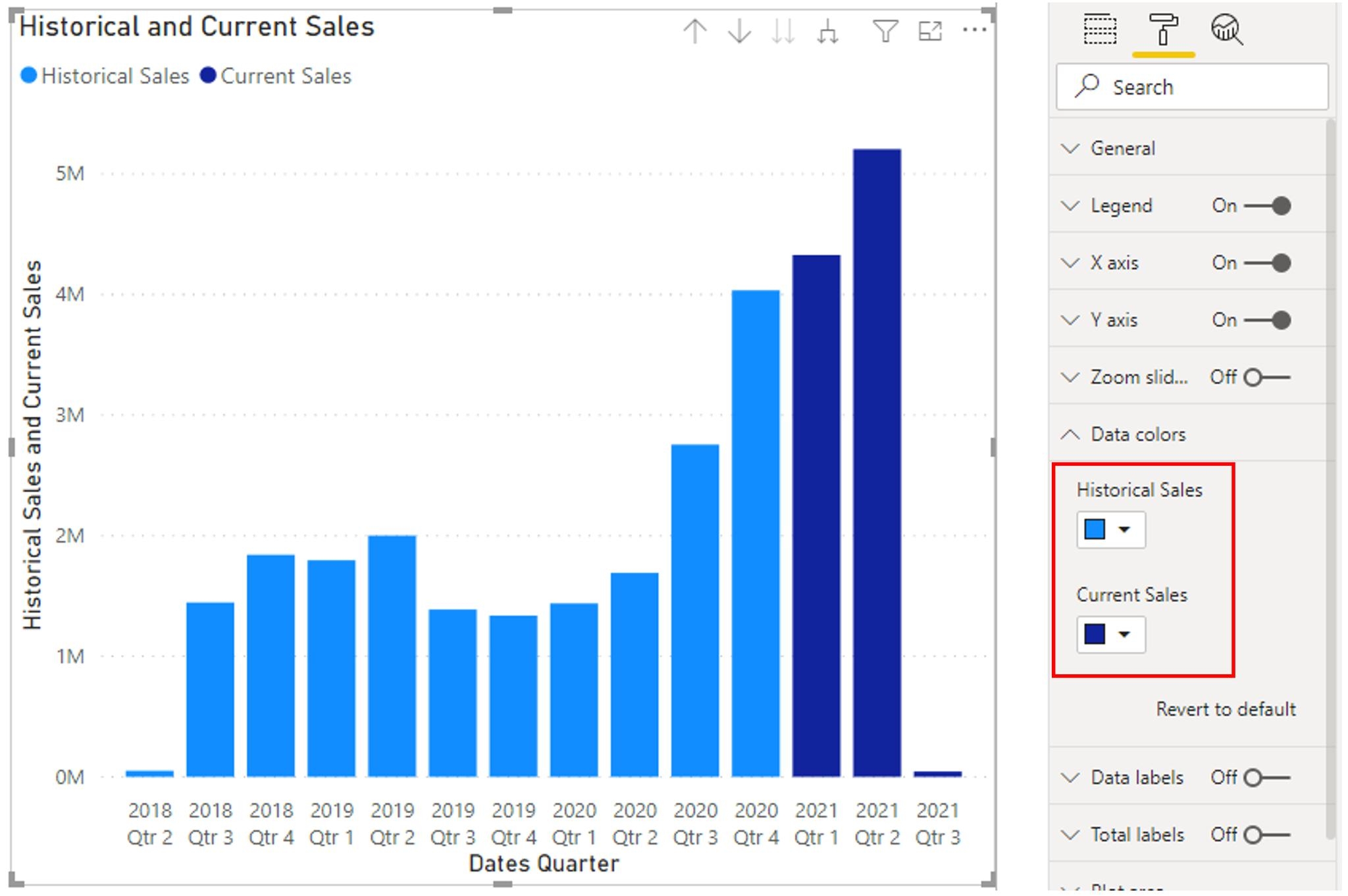The image size is (1348, 896).
Task: Expand all down one level fork icon
Action: click(827, 31)
